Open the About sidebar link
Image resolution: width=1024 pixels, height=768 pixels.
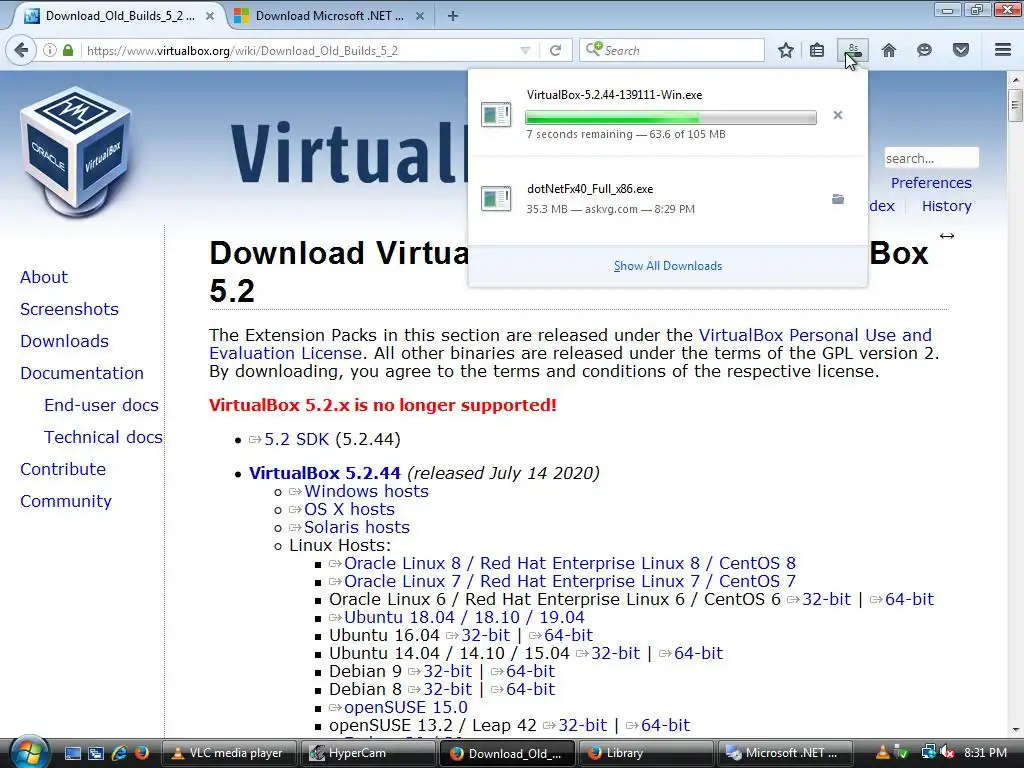[x=44, y=277]
